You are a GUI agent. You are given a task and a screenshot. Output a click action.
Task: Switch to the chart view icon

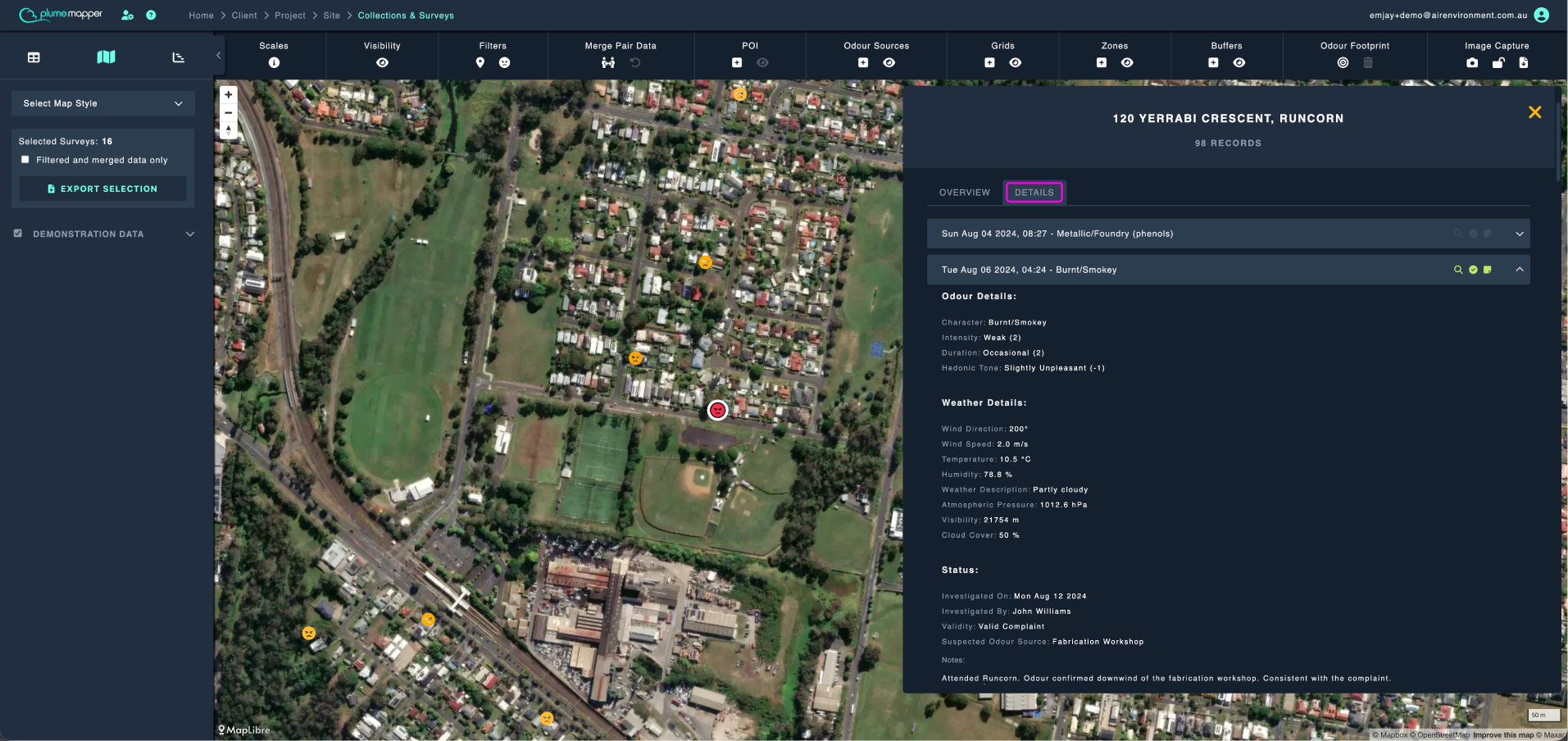point(178,57)
